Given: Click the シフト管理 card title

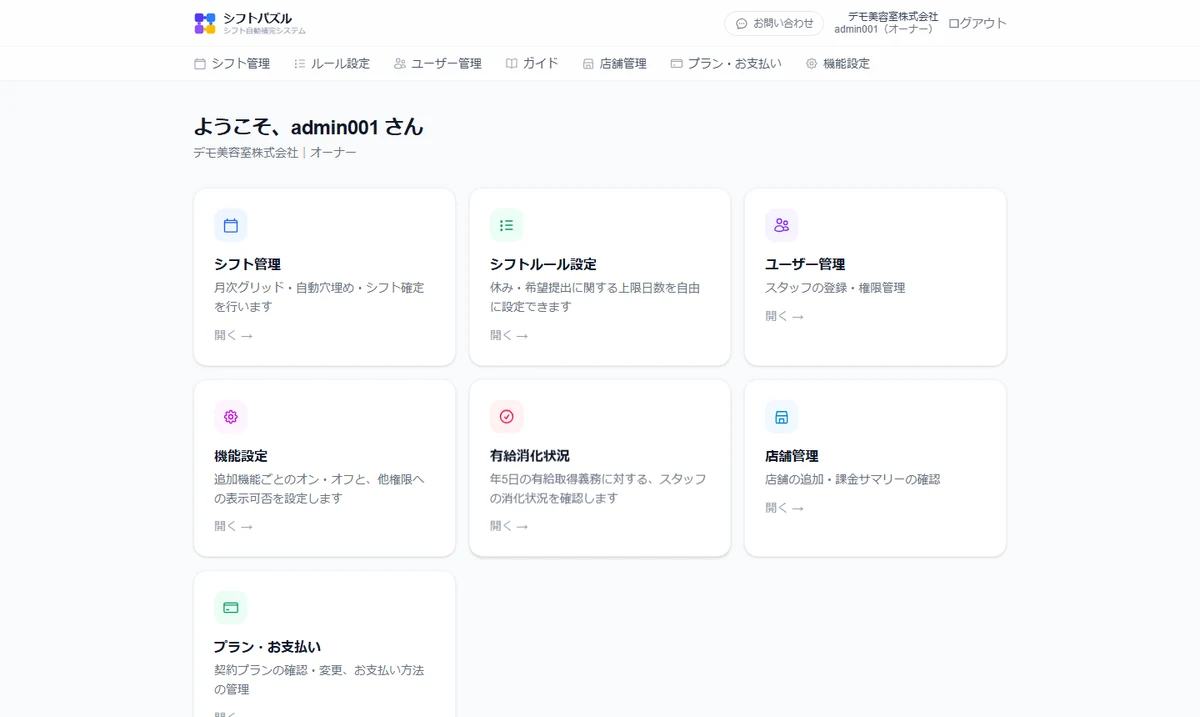Looking at the screenshot, I should tap(247, 264).
